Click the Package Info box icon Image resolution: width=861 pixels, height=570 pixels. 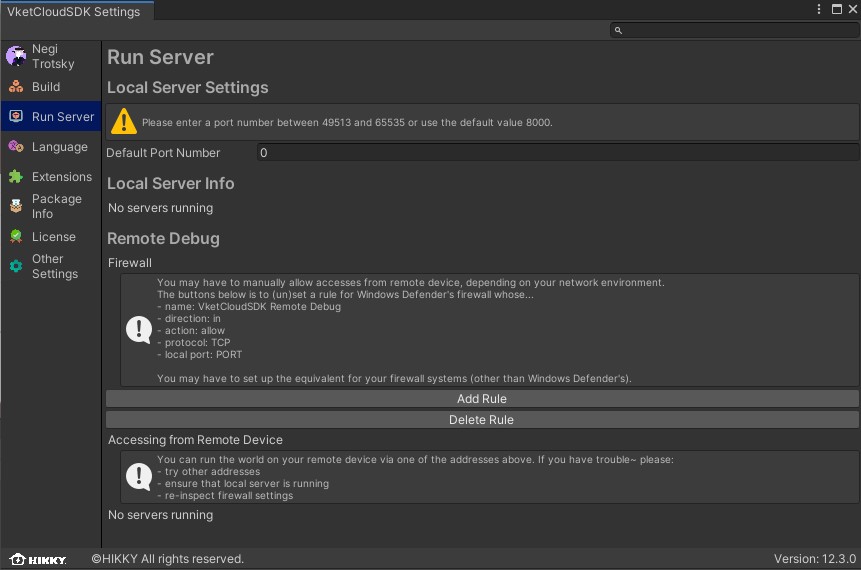pyautogui.click(x=16, y=206)
